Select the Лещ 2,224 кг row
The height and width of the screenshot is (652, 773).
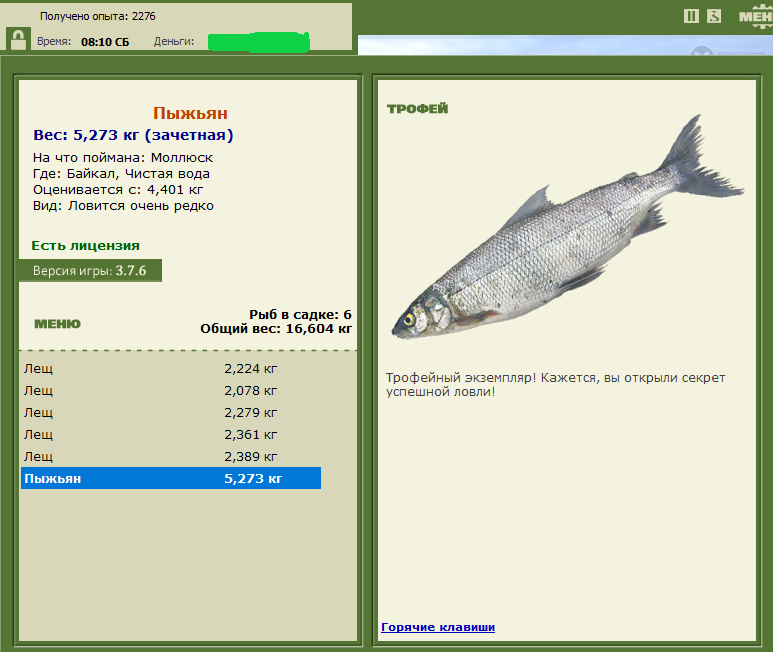(x=171, y=369)
